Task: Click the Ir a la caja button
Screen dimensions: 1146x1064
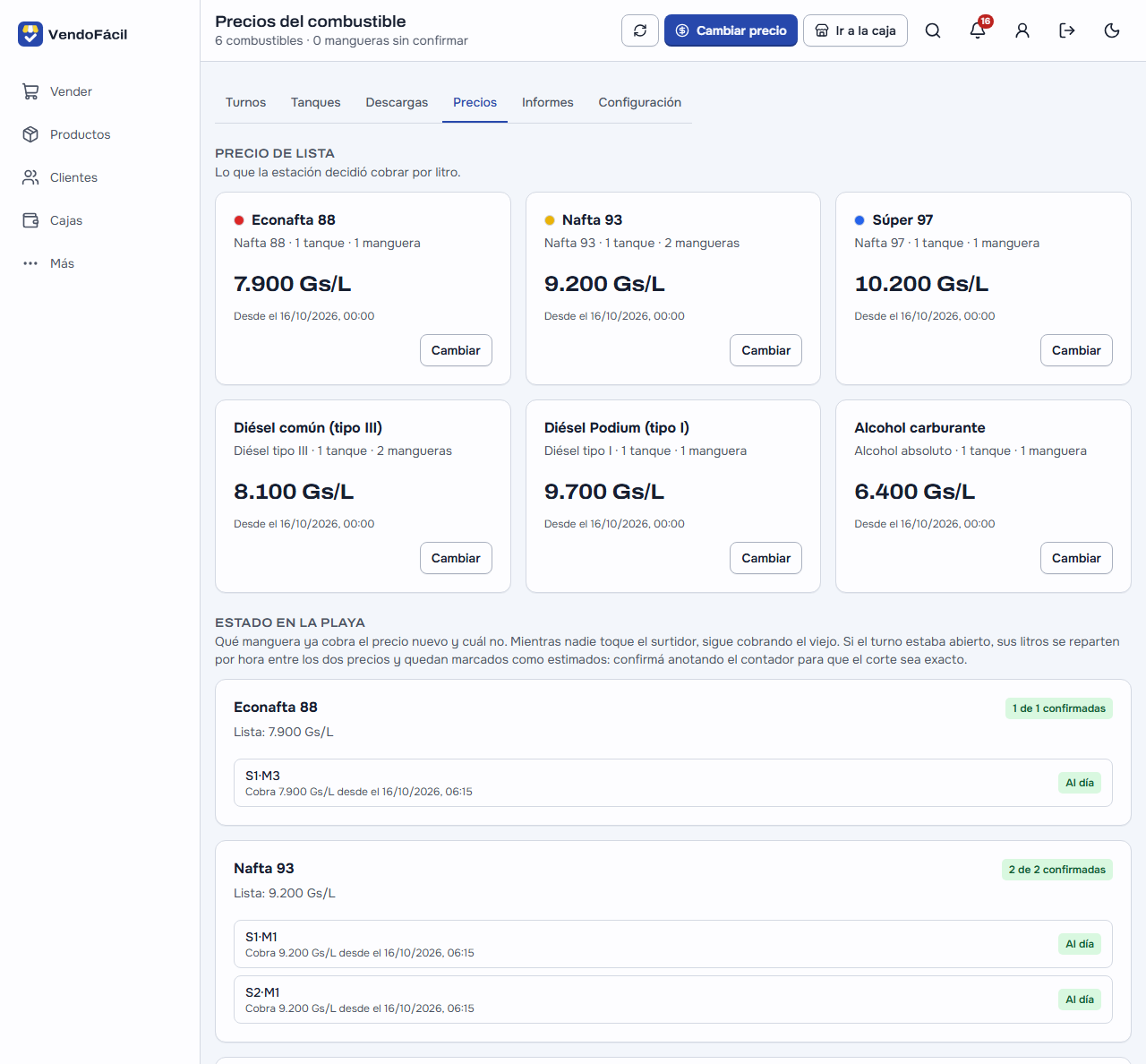Action: pos(855,30)
